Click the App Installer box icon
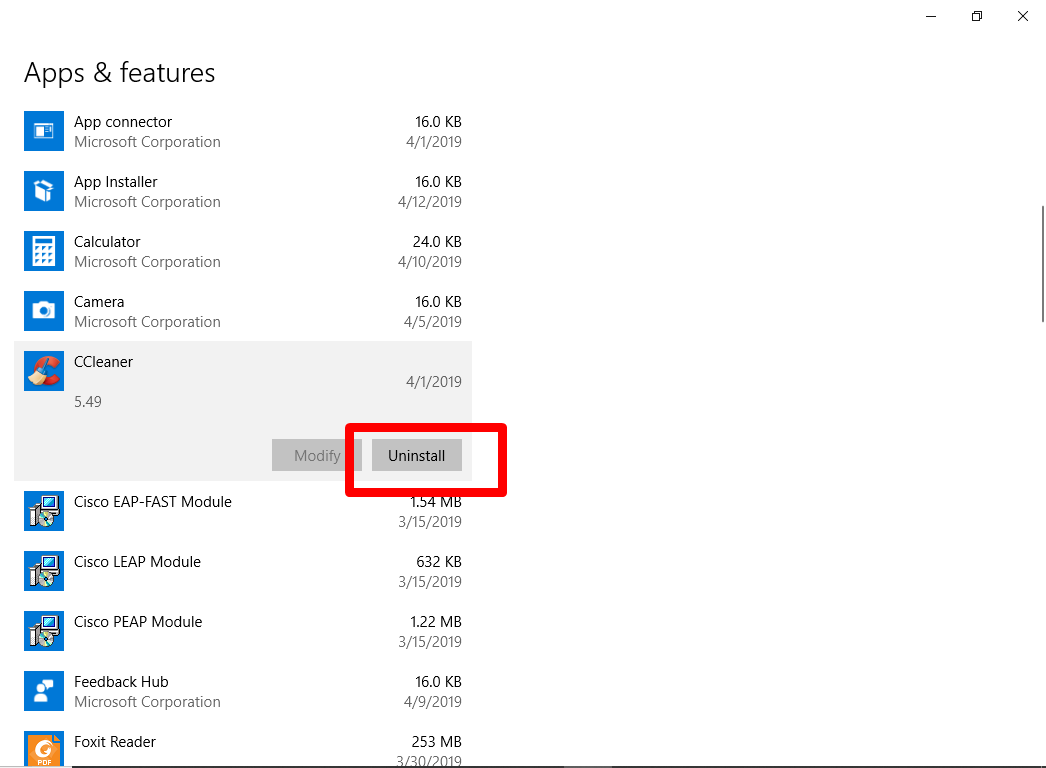Screen dimensions: 1046x768 [44, 191]
